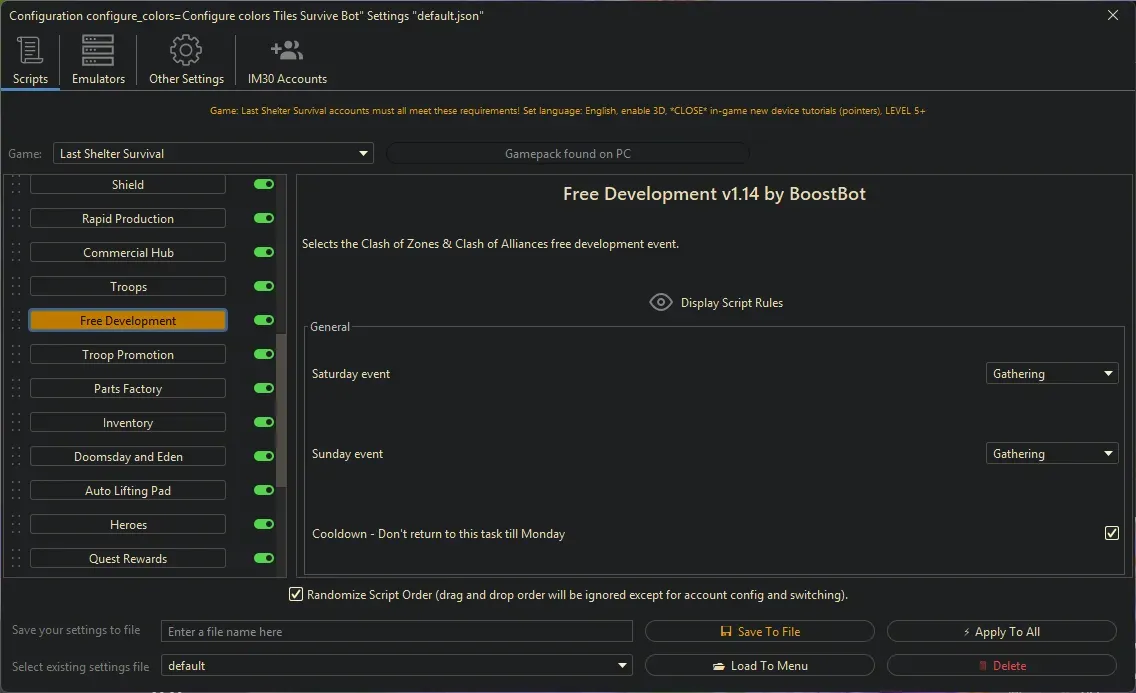1136x693 pixels.
Task: Click the drag handle beside Heroes
Action: click(x=16, y=525)
